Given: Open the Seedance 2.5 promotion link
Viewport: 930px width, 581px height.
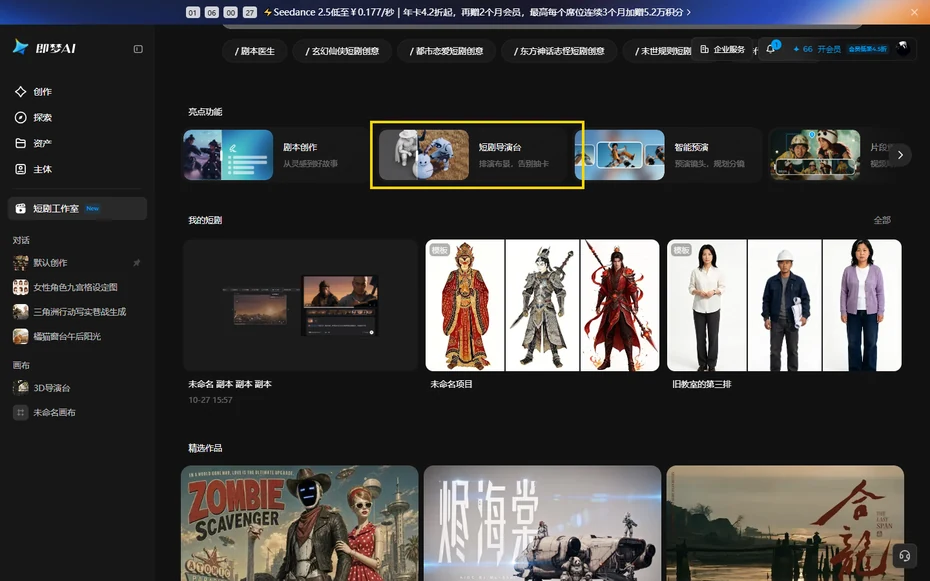Looking at the screenshot, I should point(477,12).
